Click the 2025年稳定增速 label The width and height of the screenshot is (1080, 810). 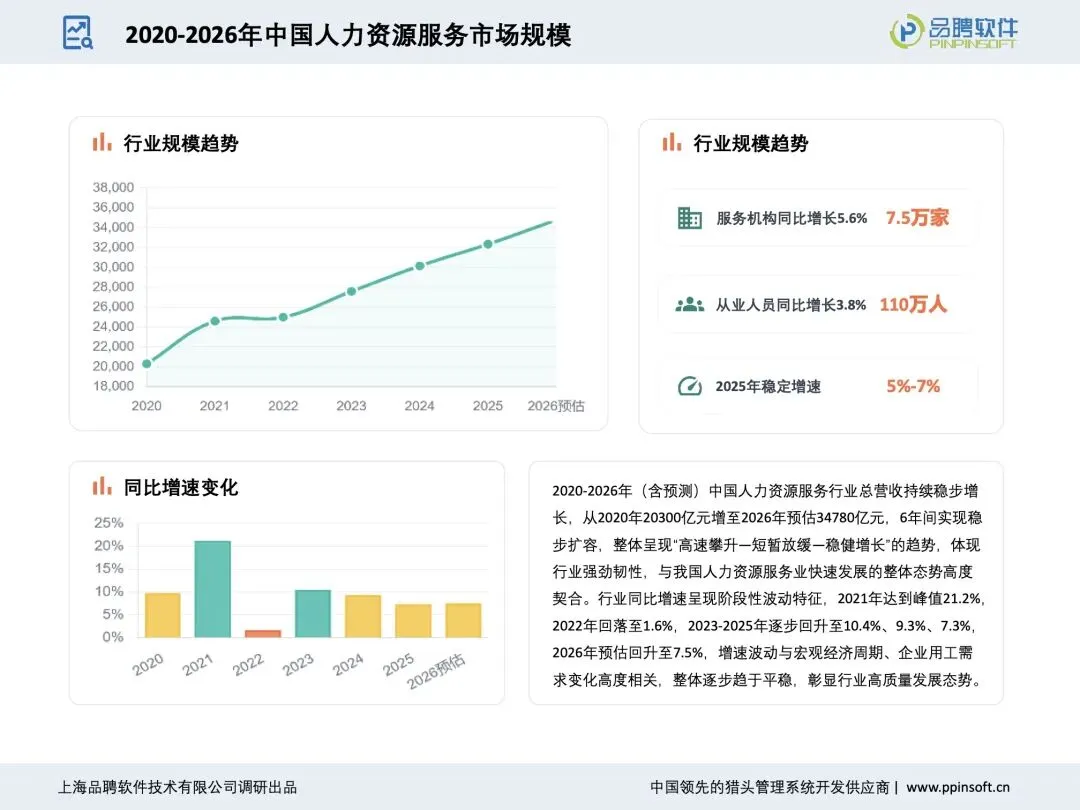(768, 386)
